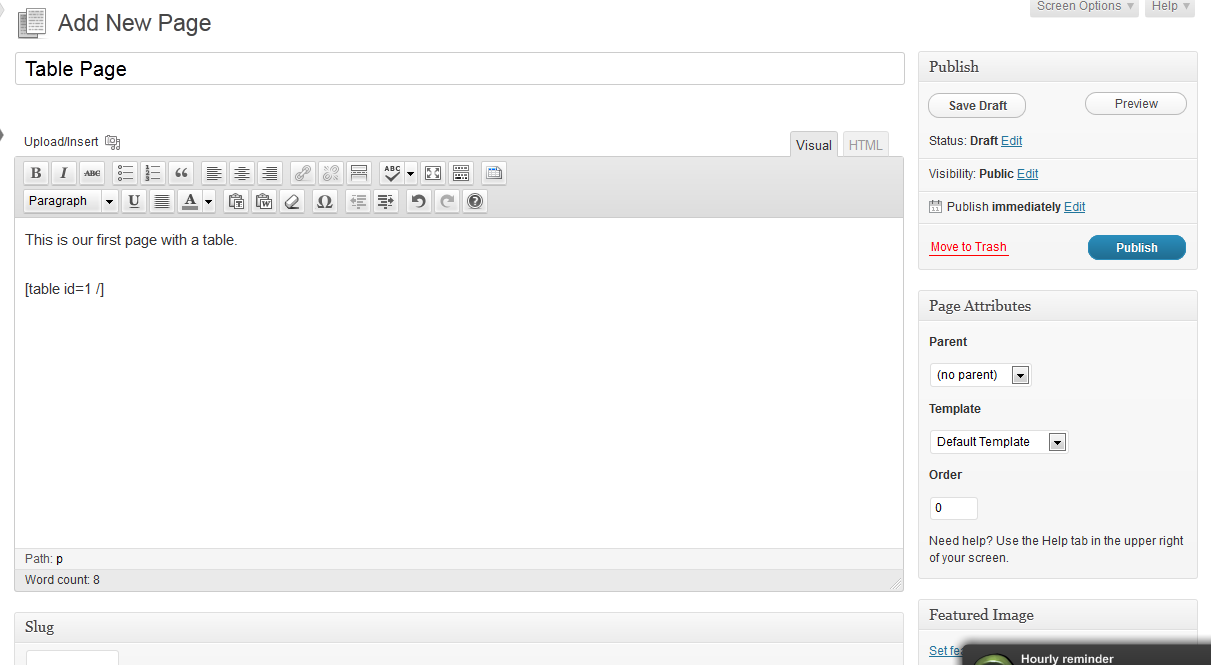Open the Screen Options tab

click(1085, 7)
